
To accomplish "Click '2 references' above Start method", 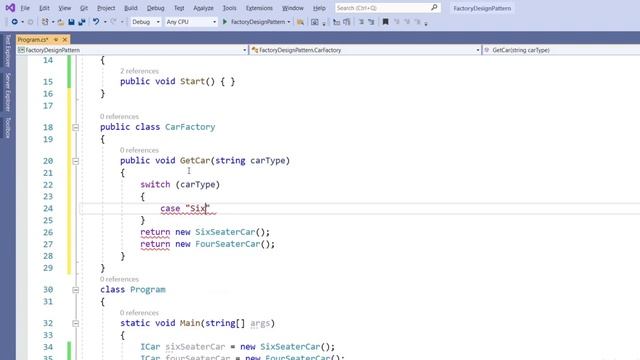I will coord(139,71).
